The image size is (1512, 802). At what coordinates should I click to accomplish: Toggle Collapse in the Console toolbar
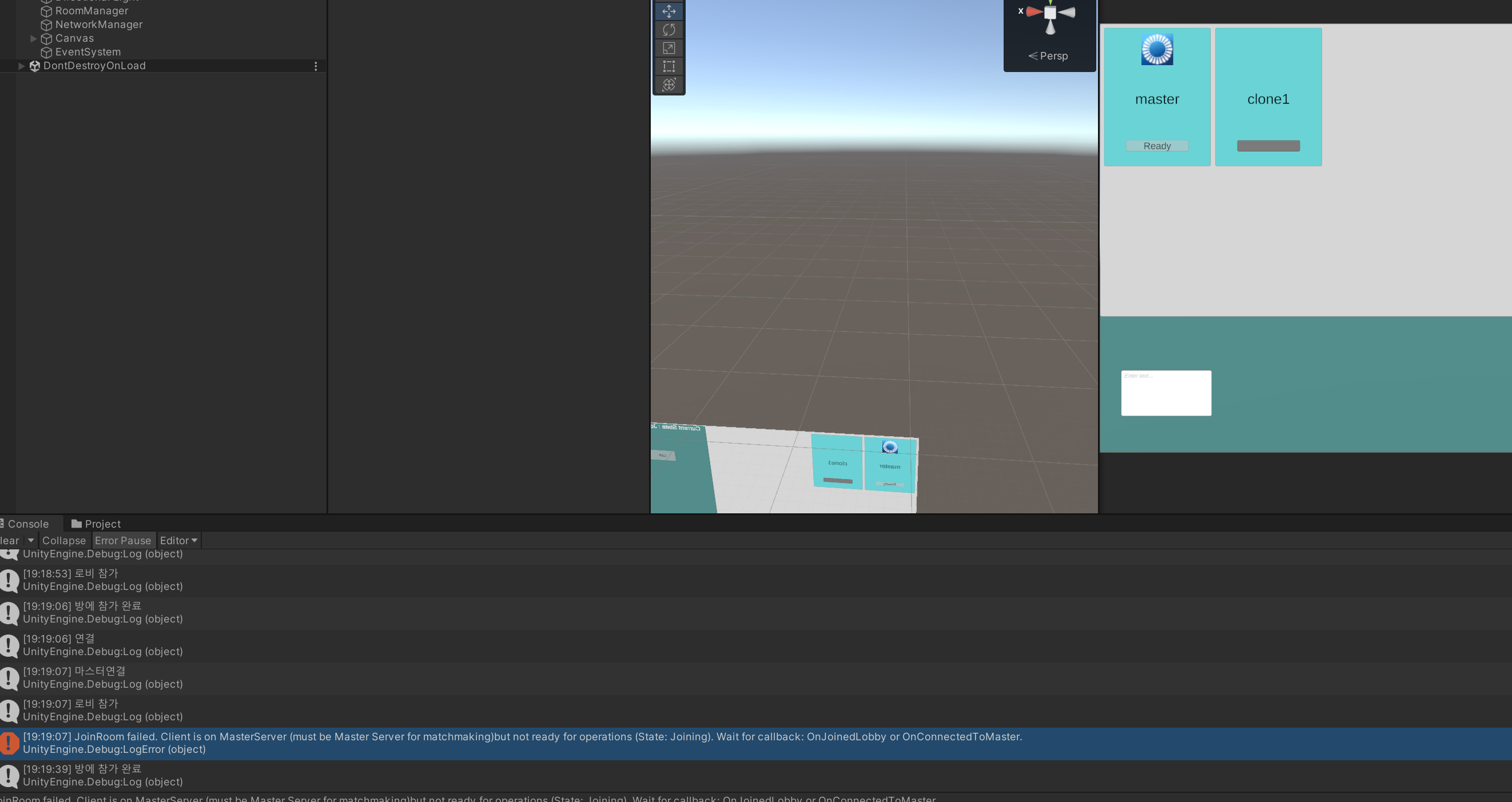63,540
